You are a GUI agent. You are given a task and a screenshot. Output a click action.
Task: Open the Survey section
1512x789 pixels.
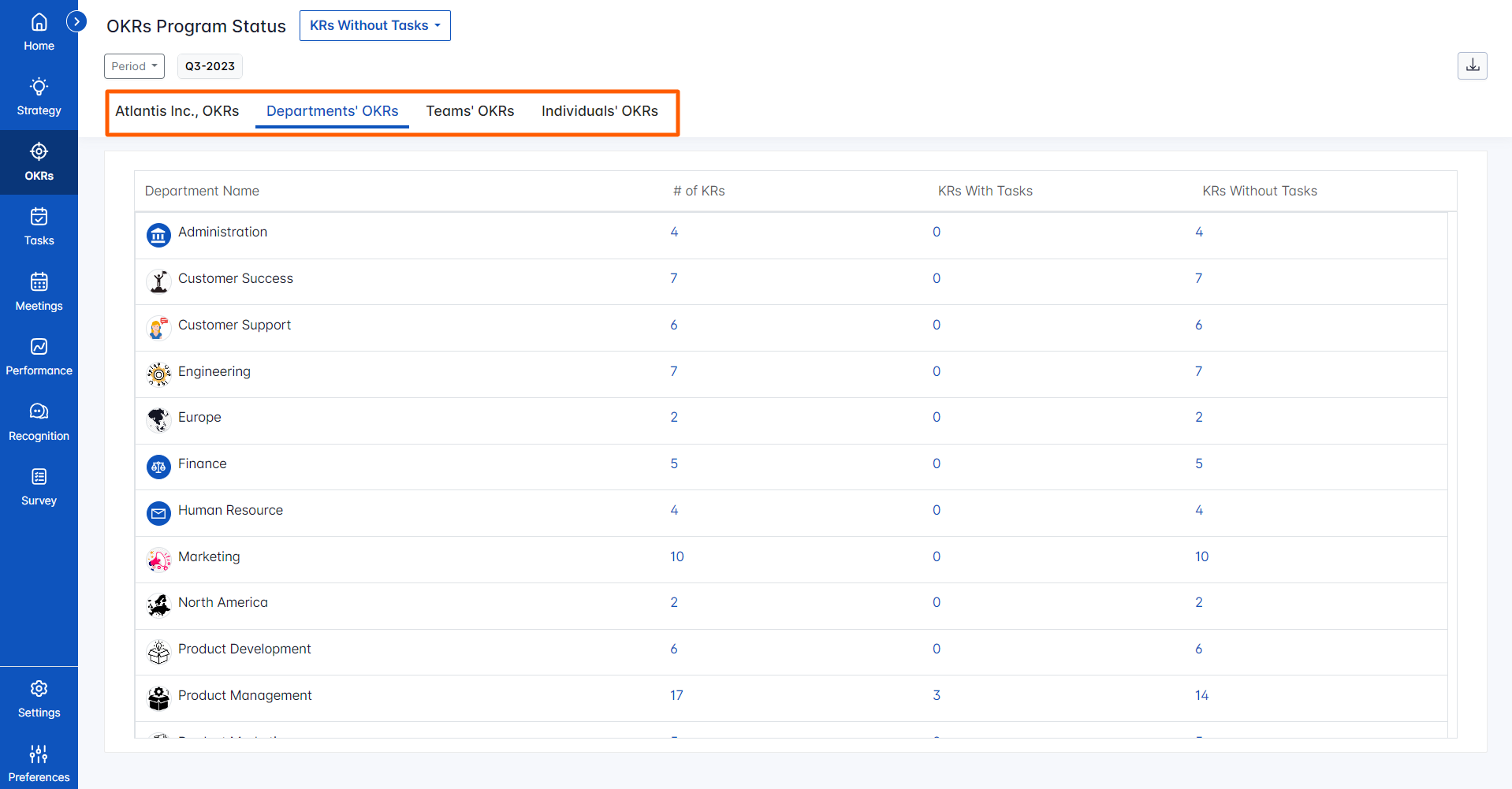[x=39, y=487]
